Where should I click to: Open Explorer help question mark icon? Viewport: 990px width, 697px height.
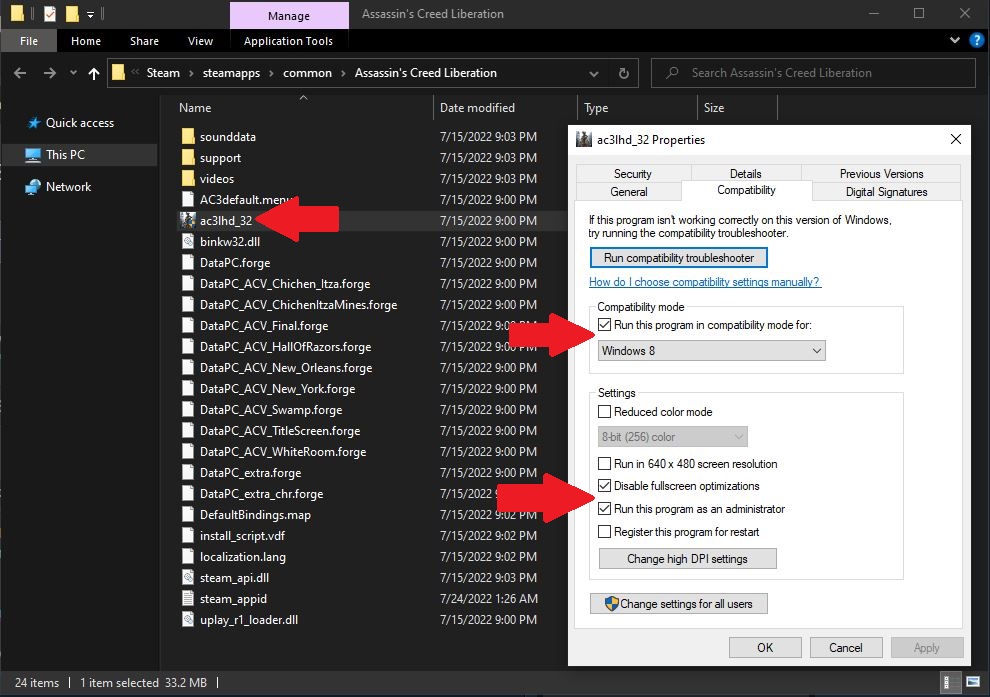pos(976,40)
